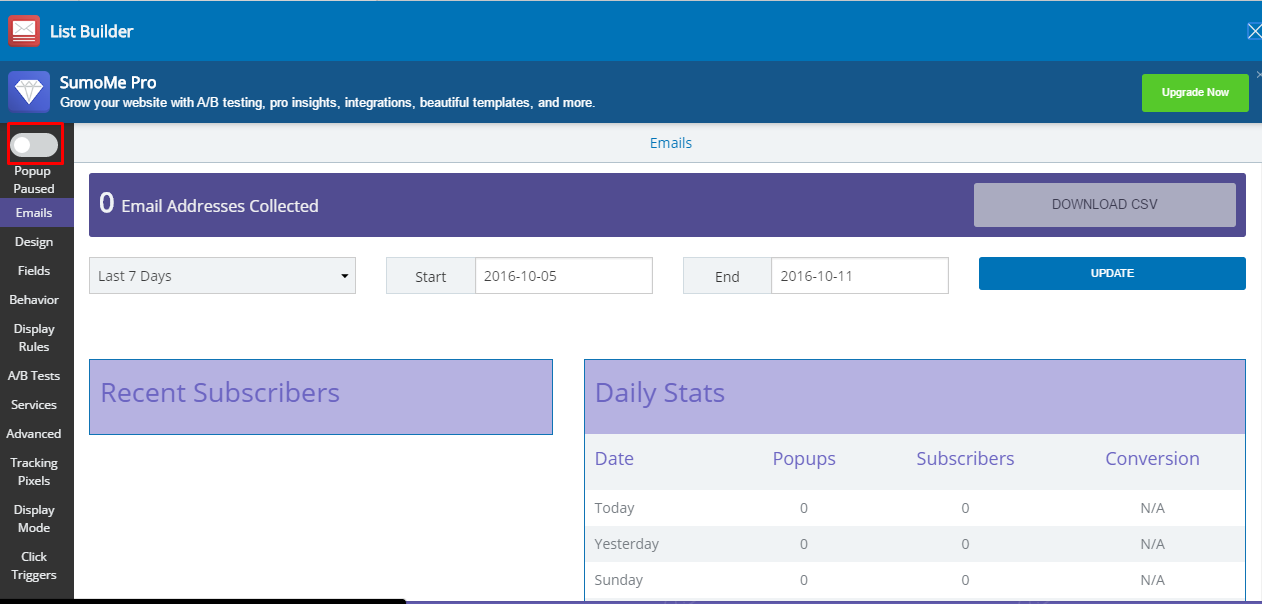Click the Conversion column header
The width and height of the screenshot is (1262, 604).
coord(1152,459)
